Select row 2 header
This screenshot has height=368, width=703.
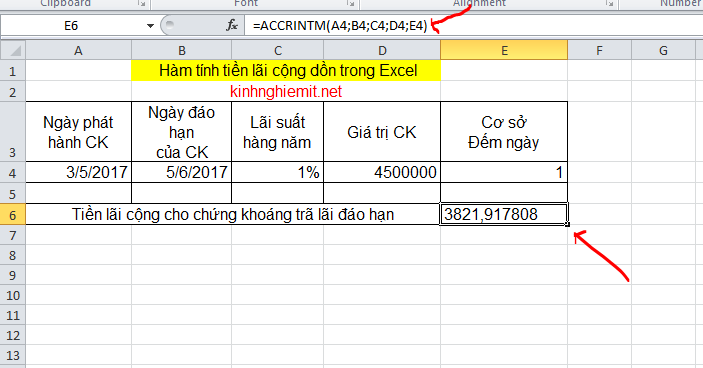(x=13, y=92)
